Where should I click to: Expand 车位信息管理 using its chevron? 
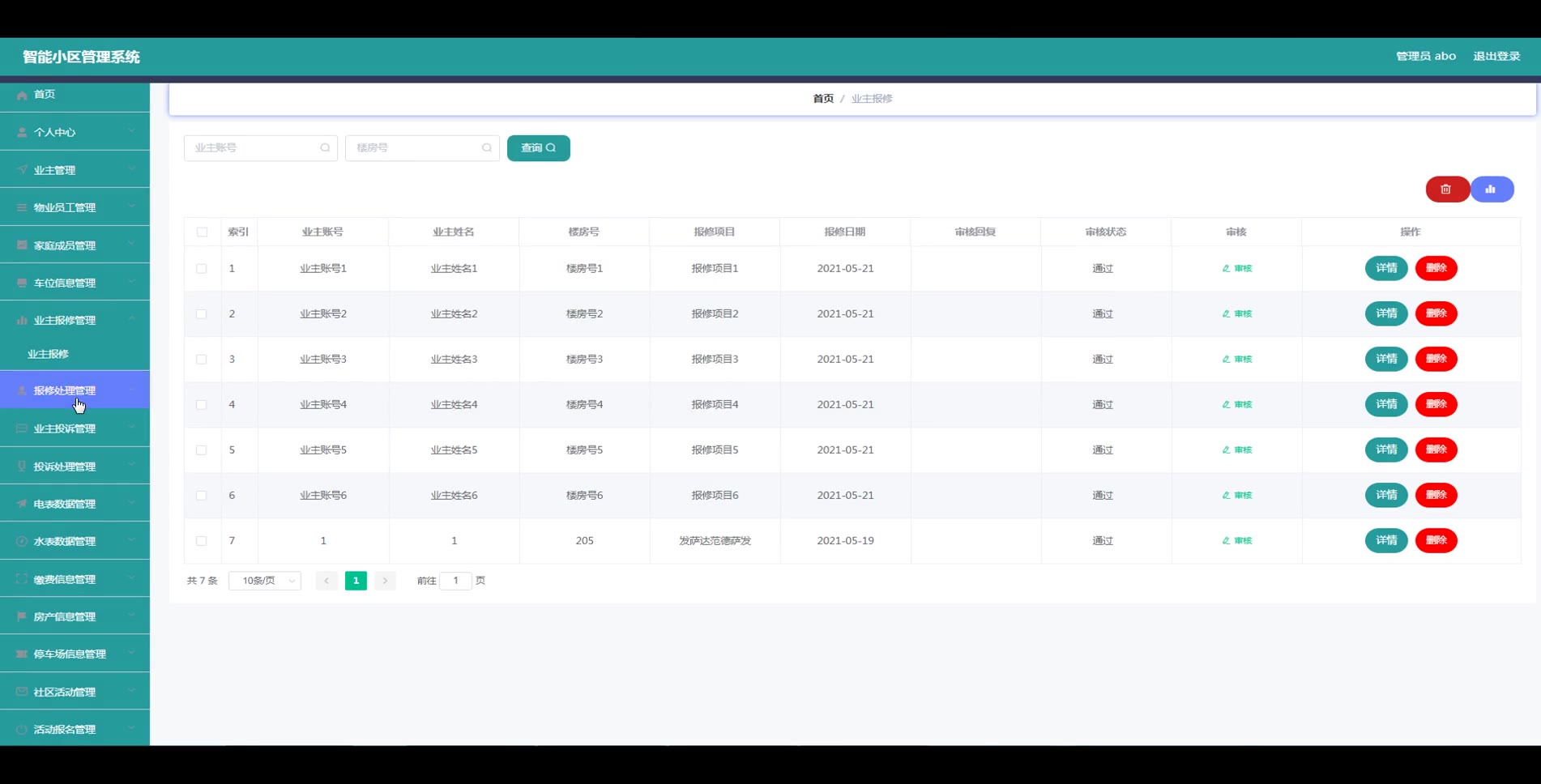click(131, 282)
